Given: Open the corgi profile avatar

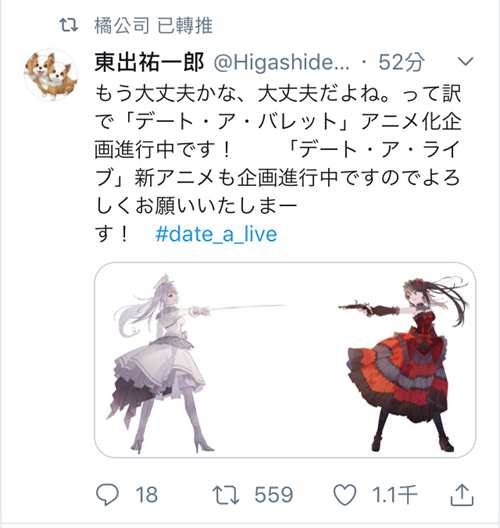Looking at the screenshot, I should coord(51,75).
